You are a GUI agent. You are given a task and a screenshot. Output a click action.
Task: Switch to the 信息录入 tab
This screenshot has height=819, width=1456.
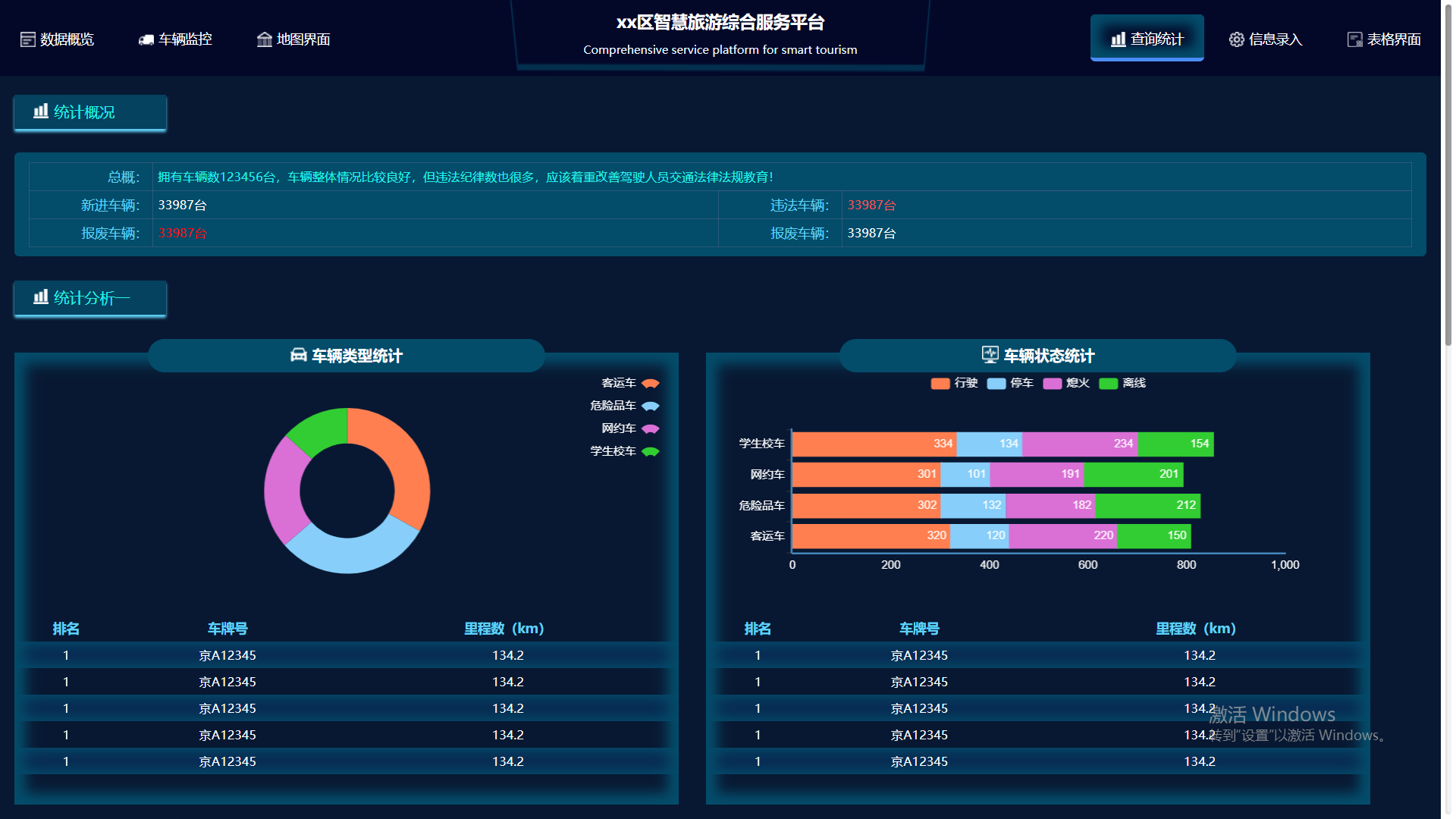pyautogui.click(x=1265, y=39)
